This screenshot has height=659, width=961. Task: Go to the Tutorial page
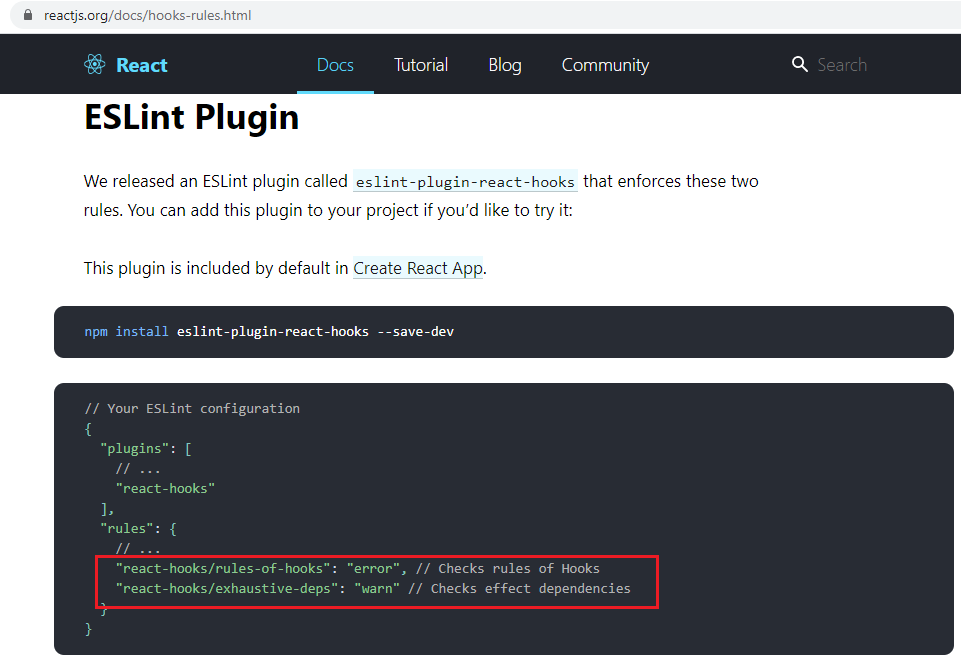[421, 65]
